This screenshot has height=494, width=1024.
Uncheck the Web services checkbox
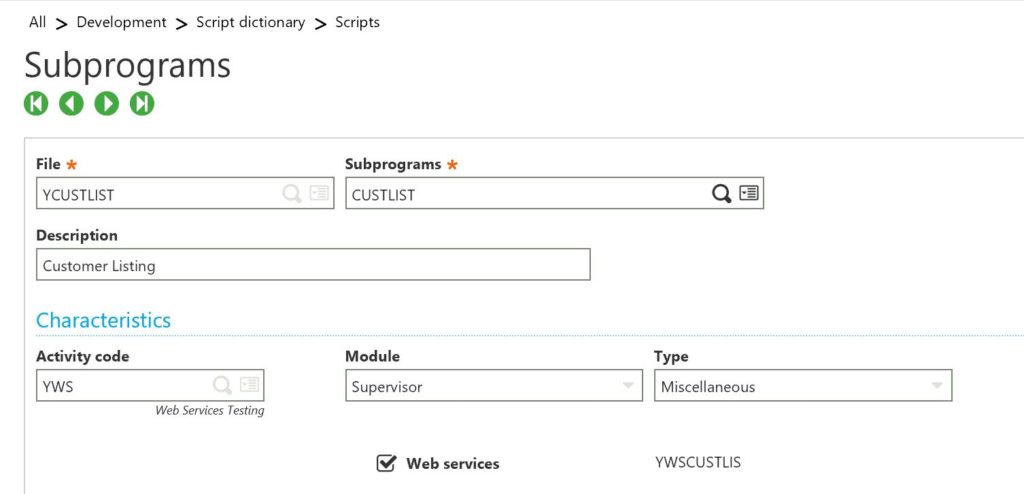[x=386, y=463]
